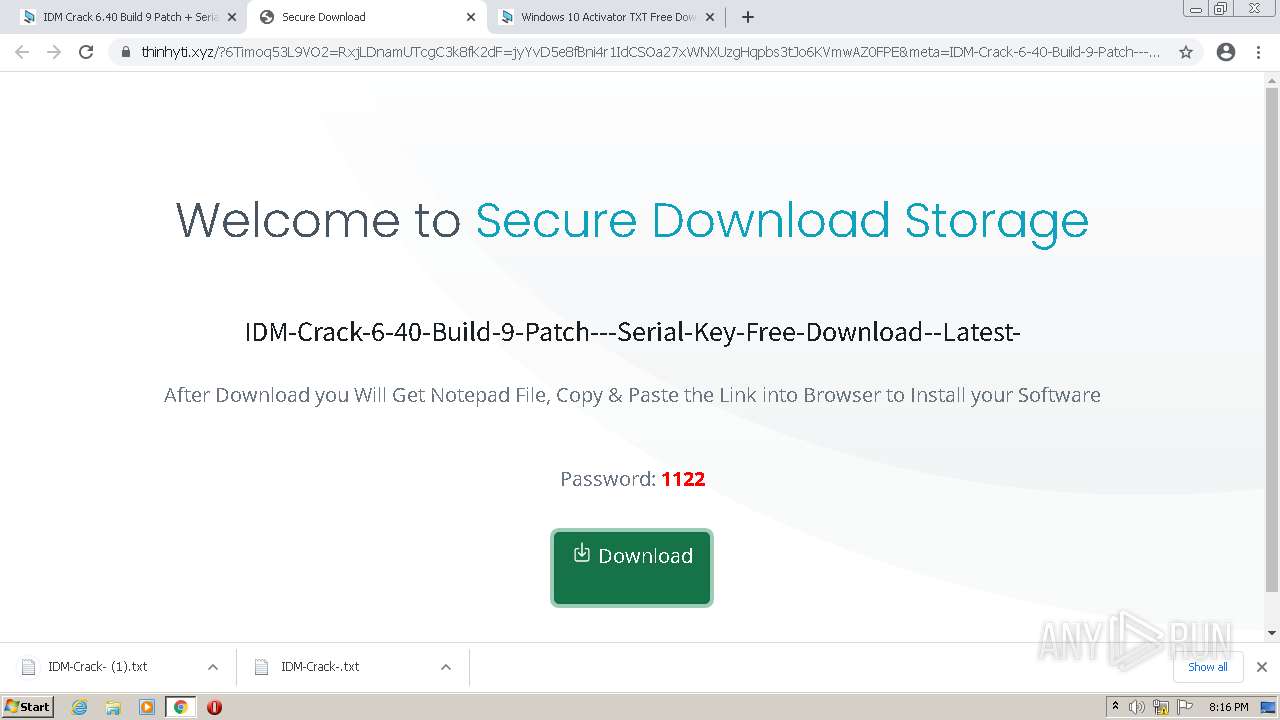Go forward to next page

(x=54, y=52)
